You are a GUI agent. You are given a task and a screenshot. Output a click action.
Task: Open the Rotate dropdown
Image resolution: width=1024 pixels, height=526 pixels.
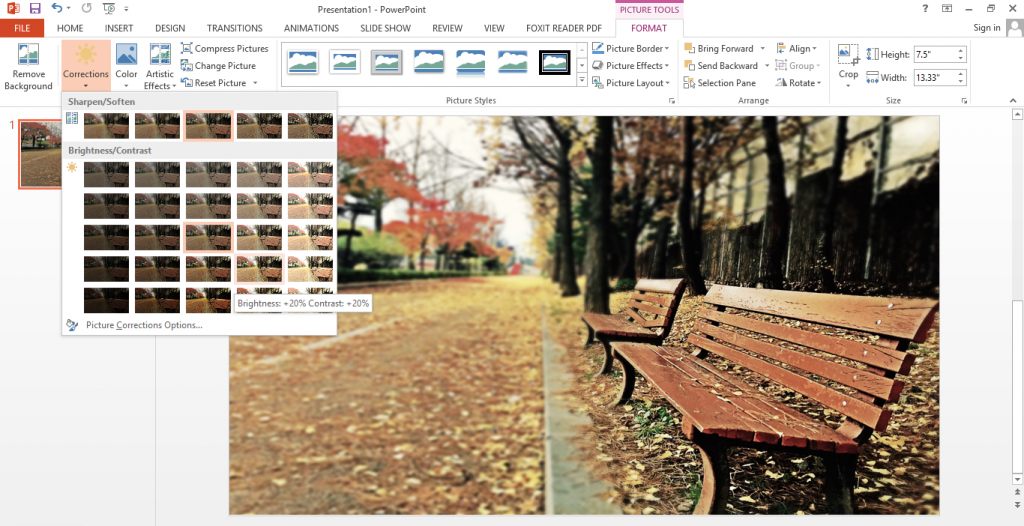pyautogui.click(x=799, y=83)
